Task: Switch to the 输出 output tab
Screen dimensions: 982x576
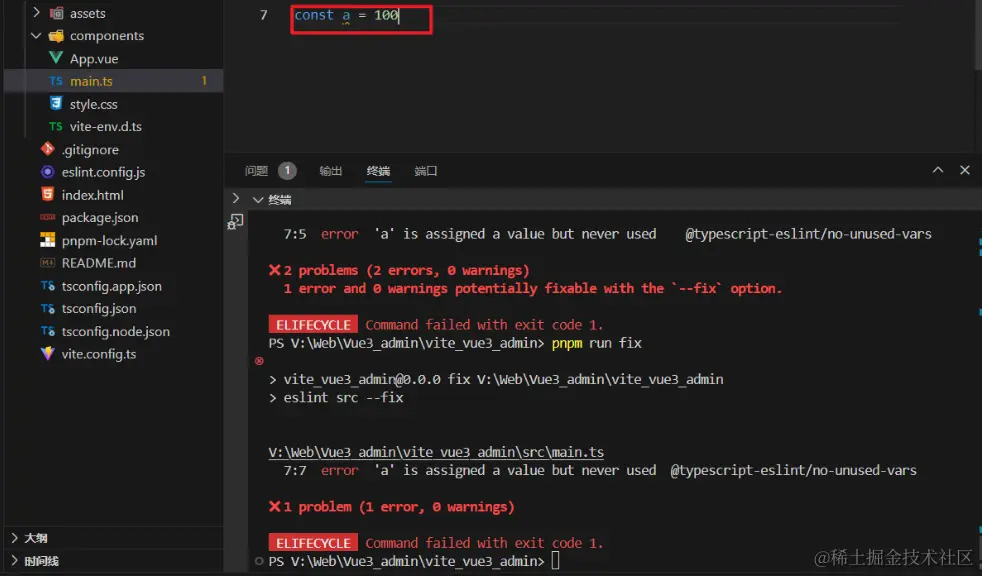Action: point(331,171)
